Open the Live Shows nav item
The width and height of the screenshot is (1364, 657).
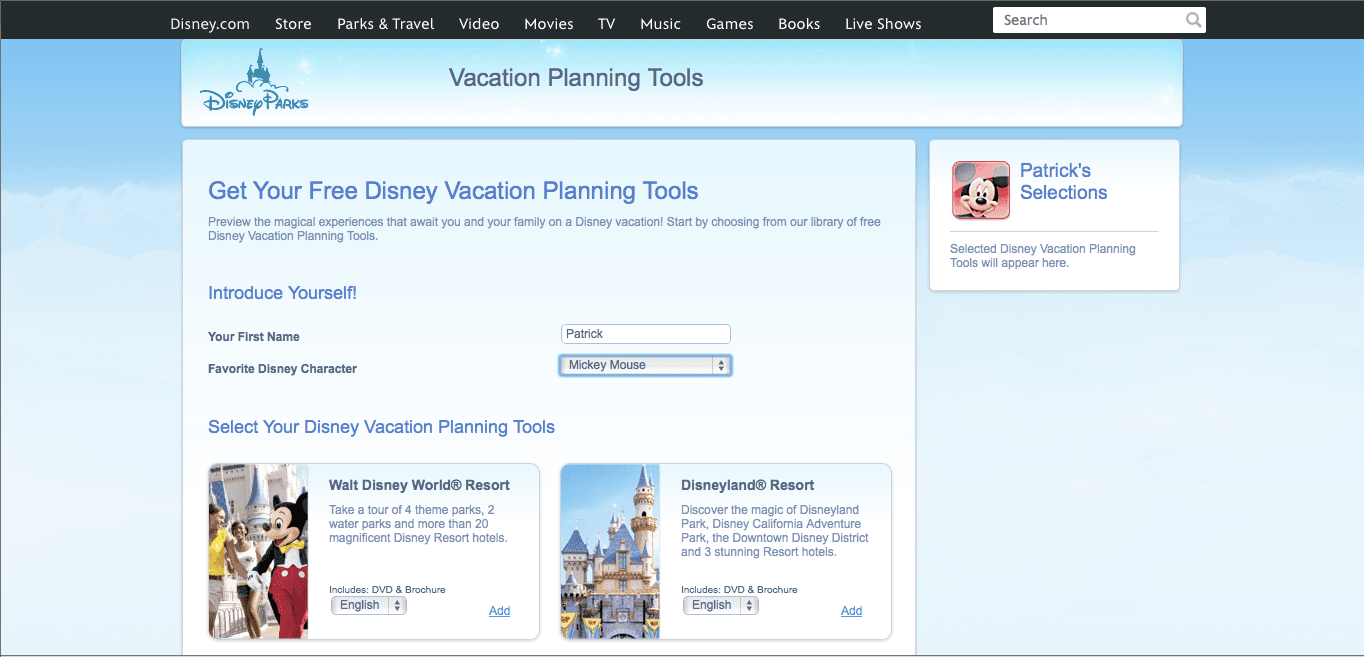(883, 24)
